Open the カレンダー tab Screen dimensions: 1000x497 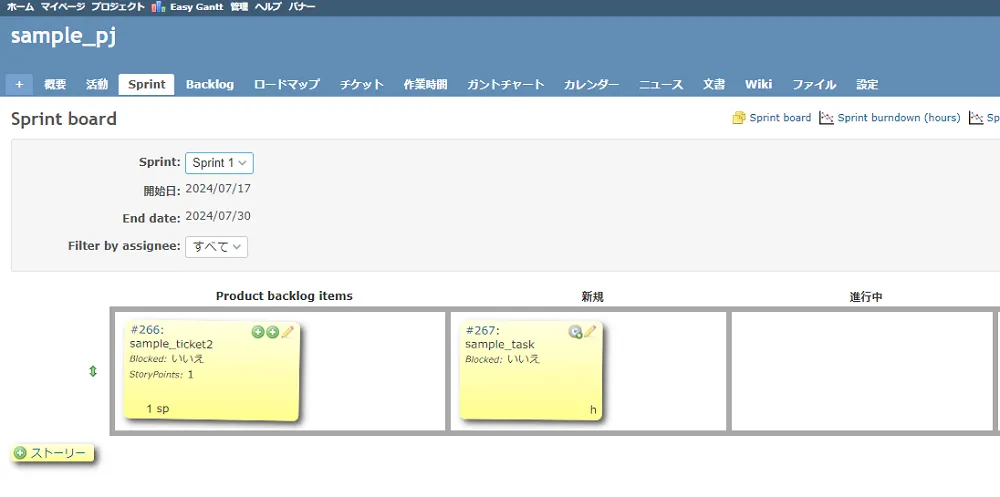[591, 84]
